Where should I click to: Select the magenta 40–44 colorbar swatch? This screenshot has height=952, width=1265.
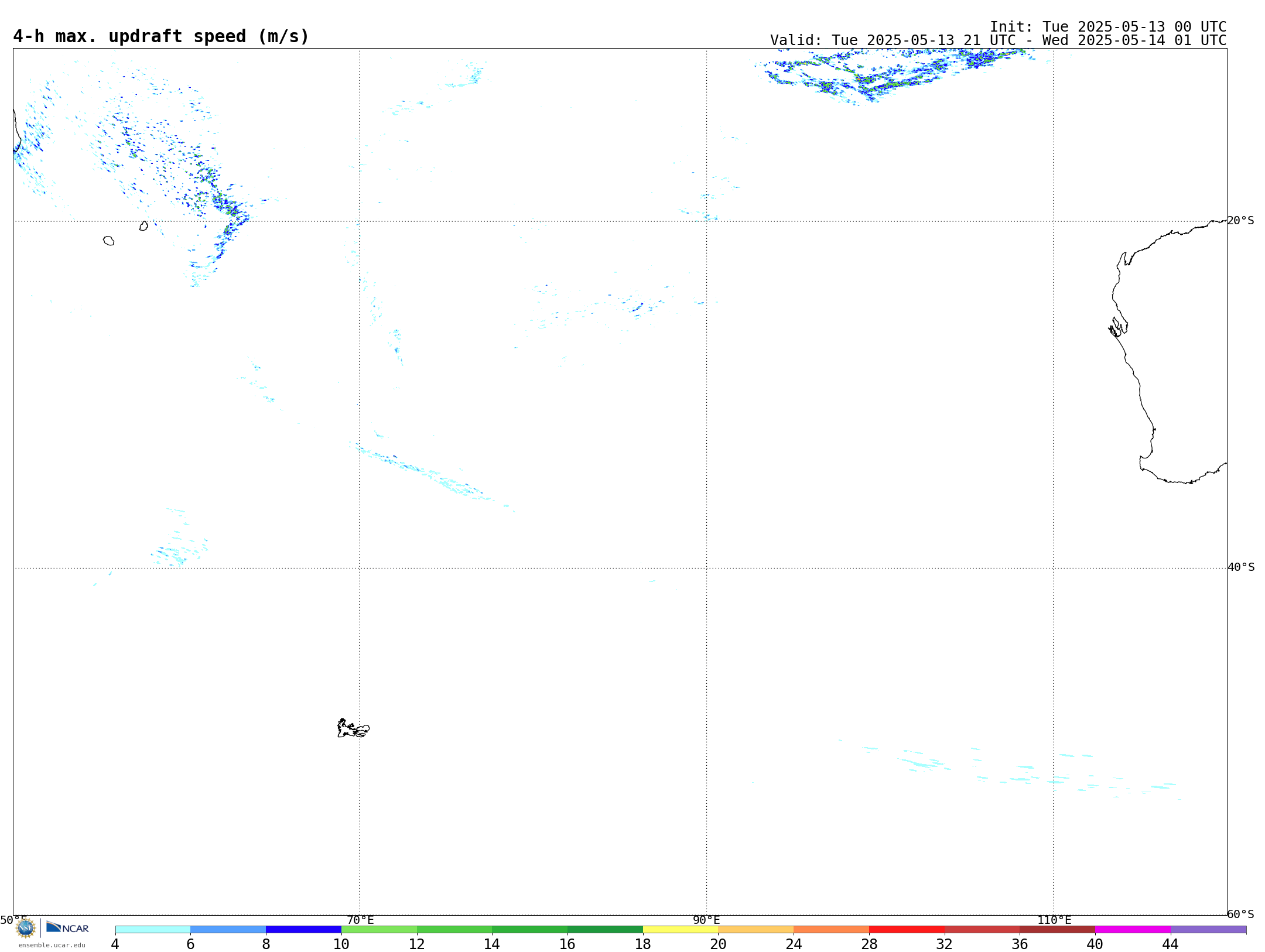1133,929
